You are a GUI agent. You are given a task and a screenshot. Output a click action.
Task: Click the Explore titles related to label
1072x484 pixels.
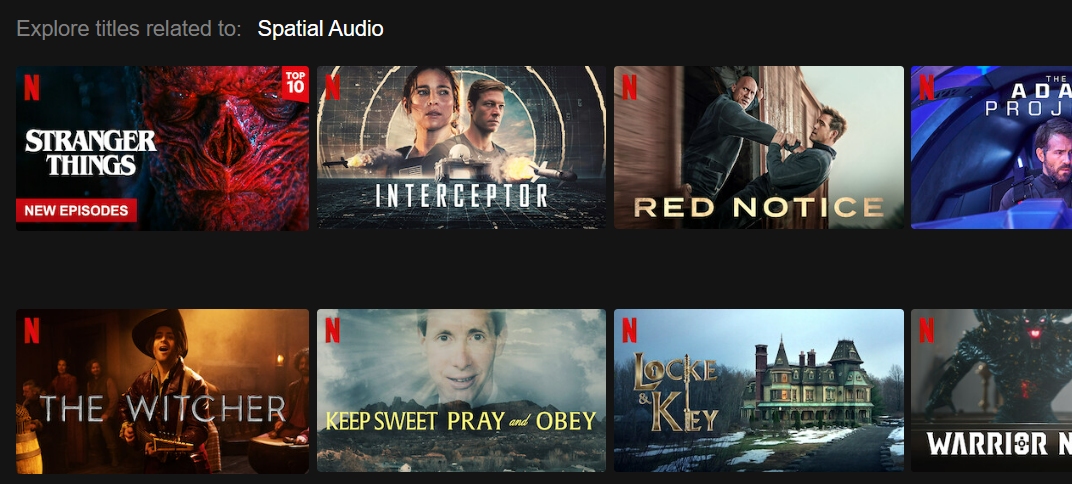(x=129, y=29)
